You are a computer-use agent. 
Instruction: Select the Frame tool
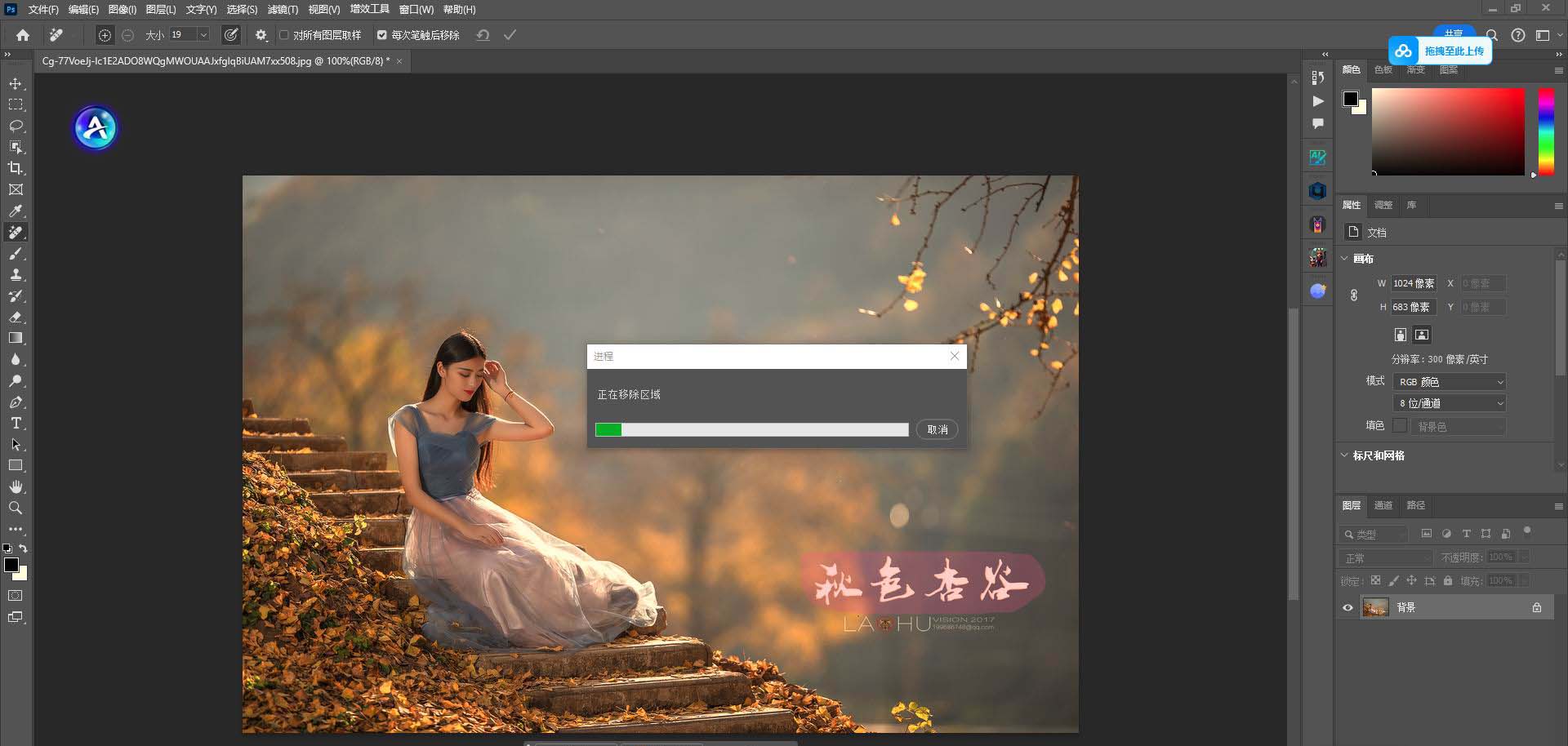click(x=16, y=189)
